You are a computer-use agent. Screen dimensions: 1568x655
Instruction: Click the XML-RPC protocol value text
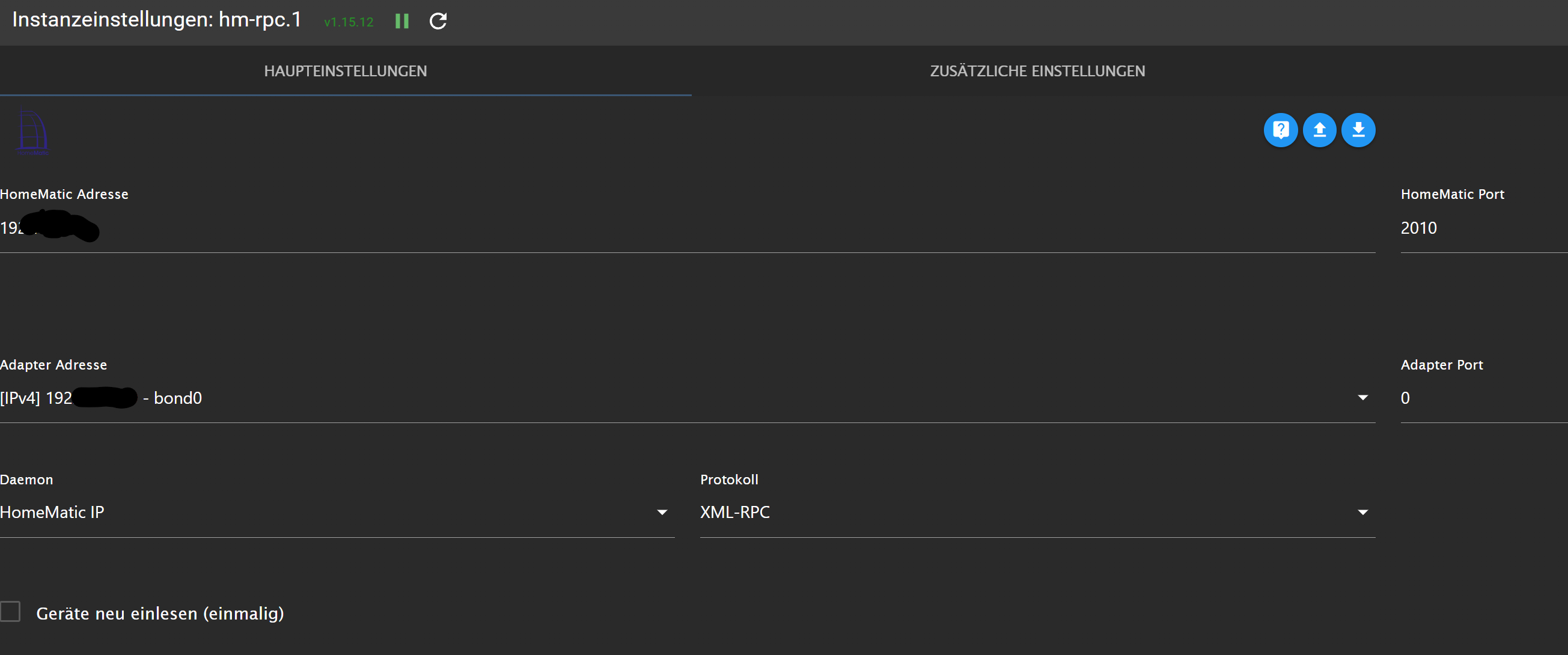pyautogui.click(x=734, y=512)
